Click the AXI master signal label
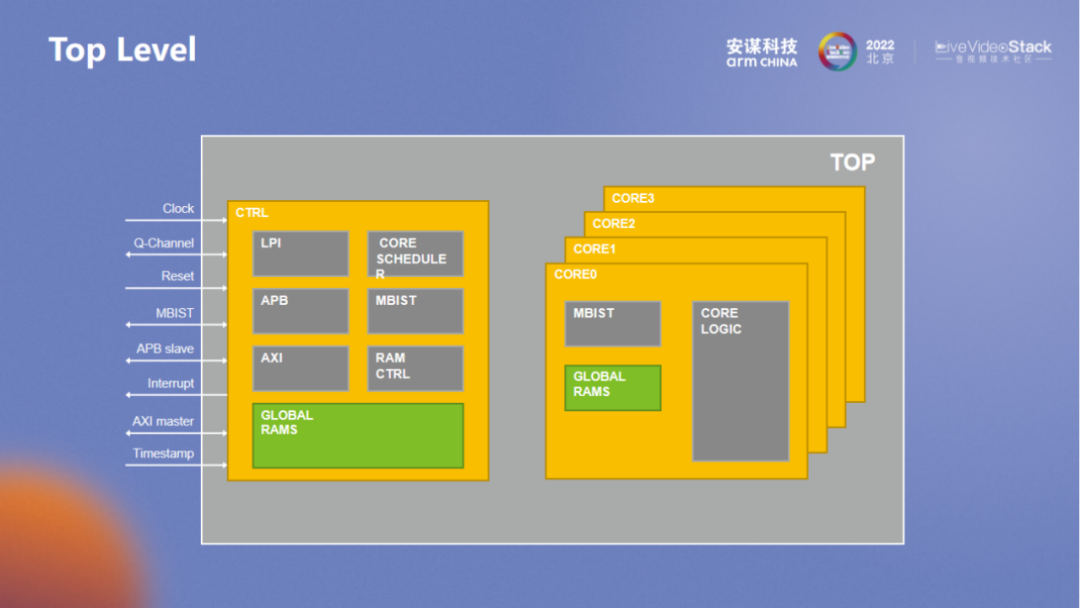 click(x=163, y=421)
